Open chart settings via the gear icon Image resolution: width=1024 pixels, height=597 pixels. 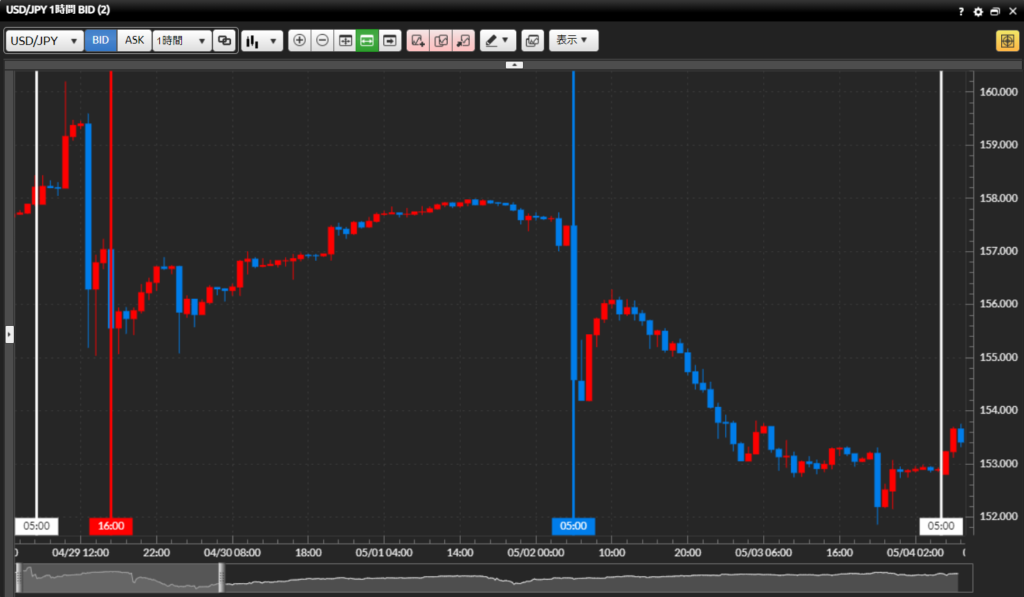(978, 11)
